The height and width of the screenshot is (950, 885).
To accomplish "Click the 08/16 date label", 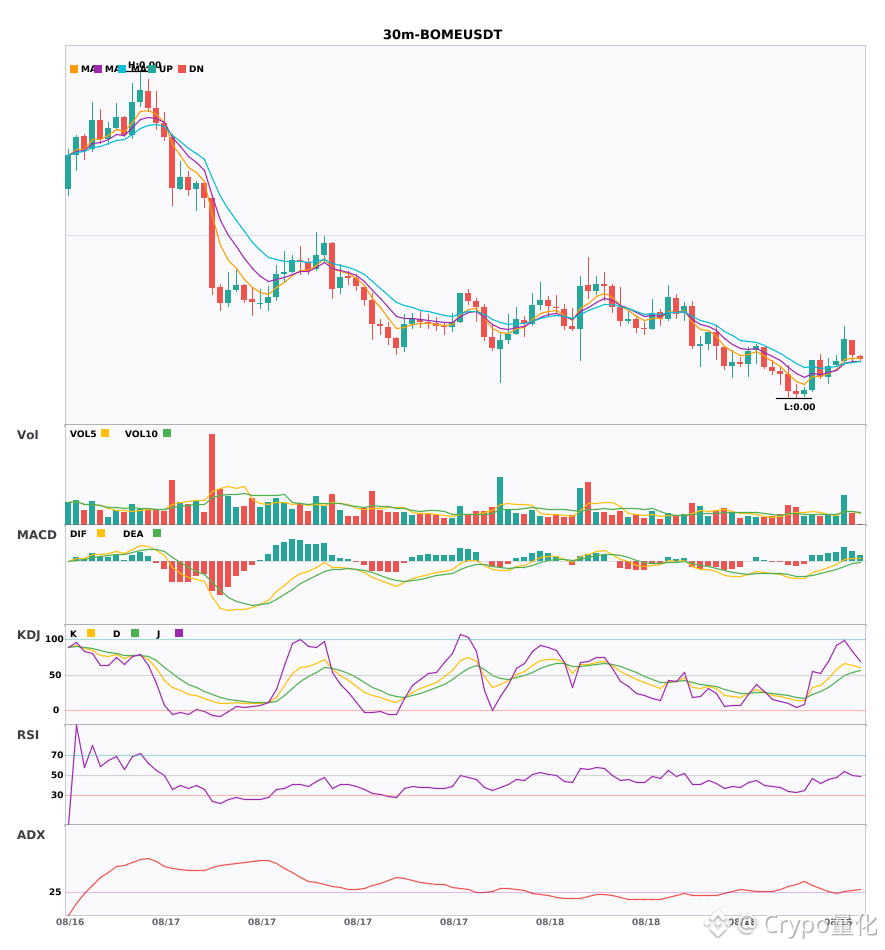I will pos(70,922).
